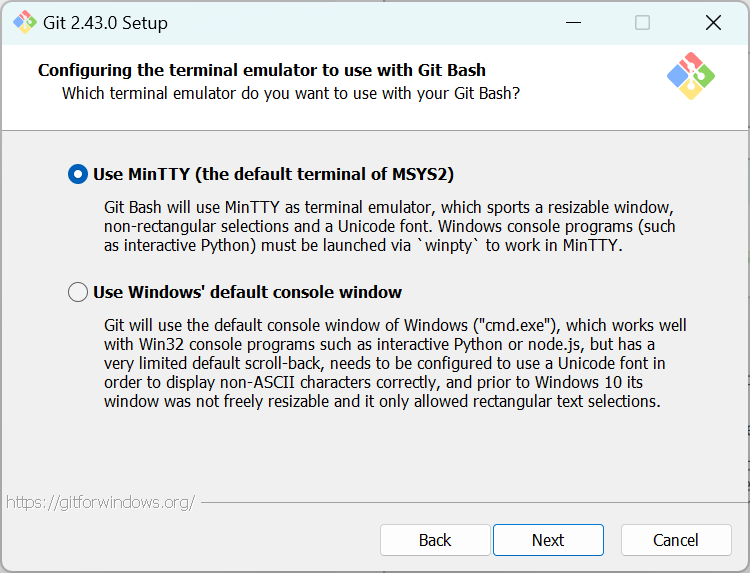Open the gitforwindows.org link
The height and width of the screenshot is (573, 750).
tap(100, 502)
